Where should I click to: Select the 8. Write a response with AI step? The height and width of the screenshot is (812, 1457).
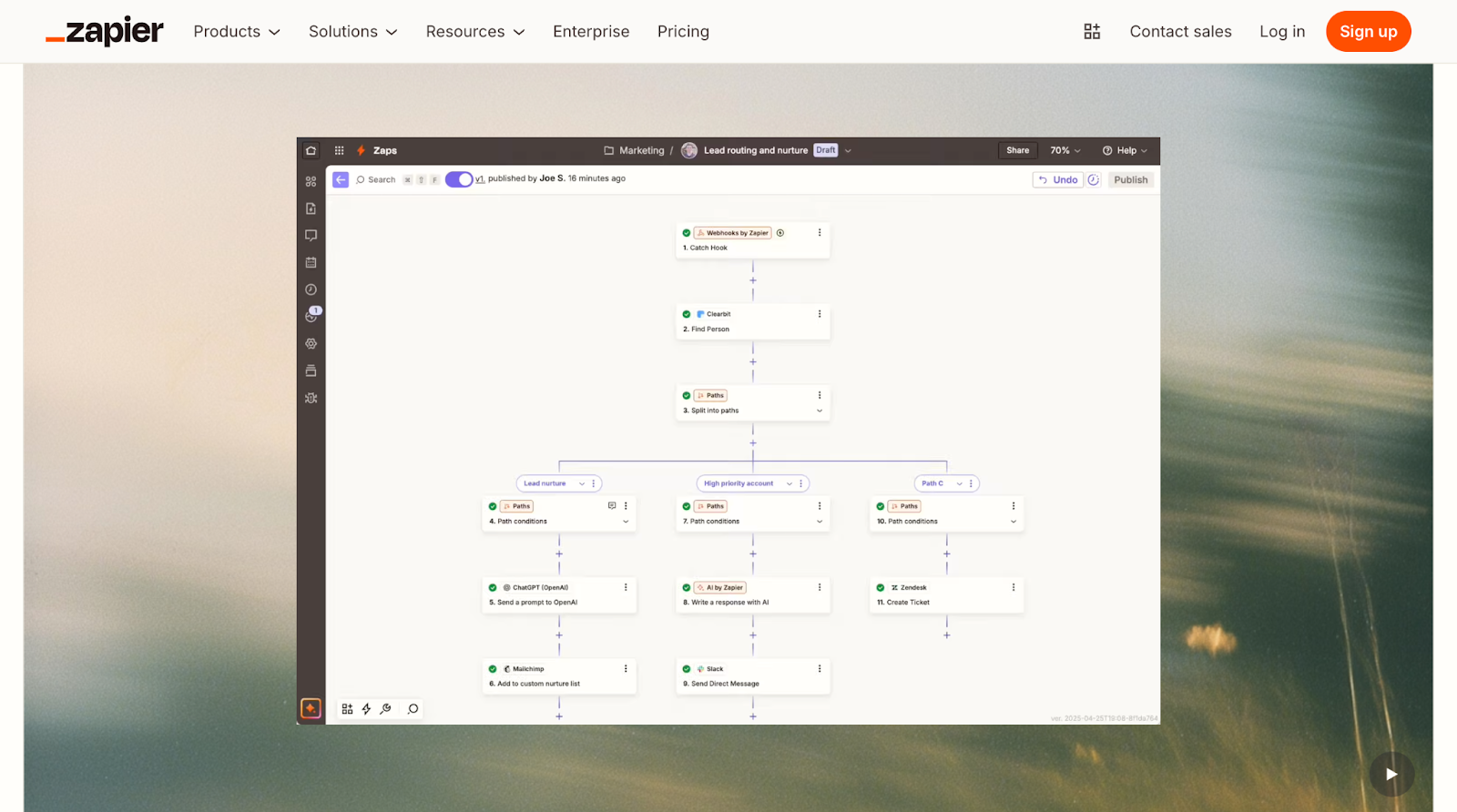(753, 594)
